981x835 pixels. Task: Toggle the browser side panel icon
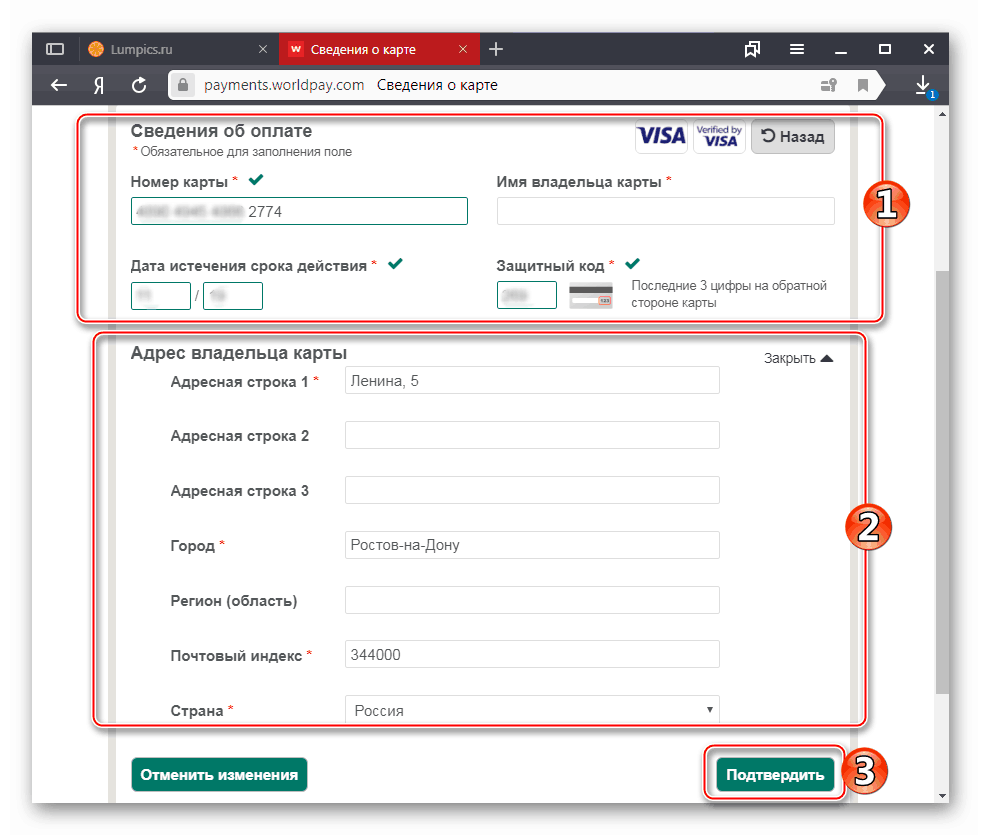point(55,49)
